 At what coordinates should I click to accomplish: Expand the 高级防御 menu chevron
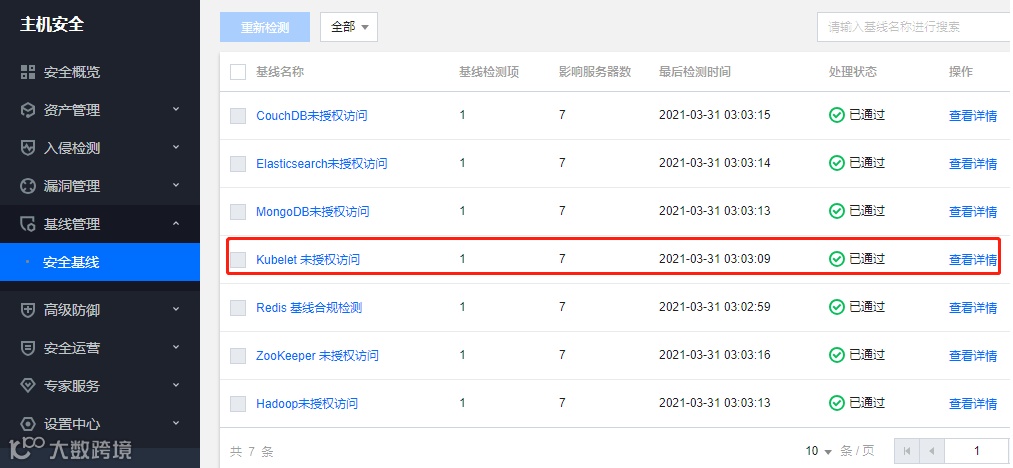click(x=176, y=309)
